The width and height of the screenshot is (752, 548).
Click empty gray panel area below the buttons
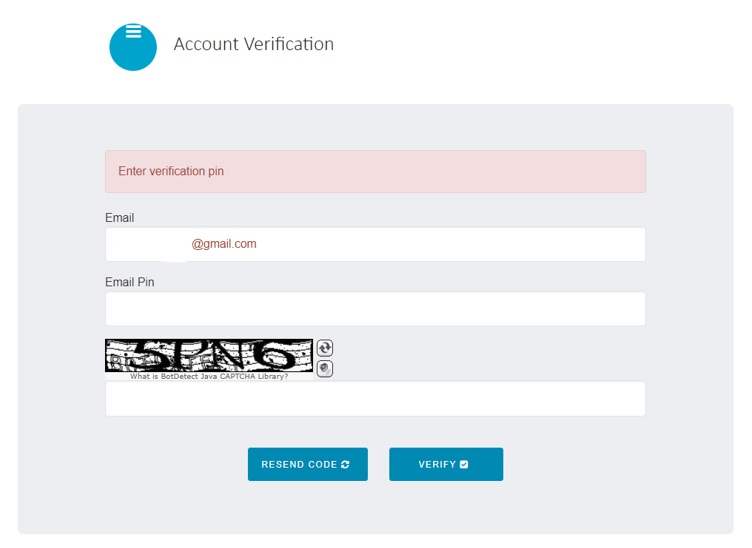(x=375, y=508)
